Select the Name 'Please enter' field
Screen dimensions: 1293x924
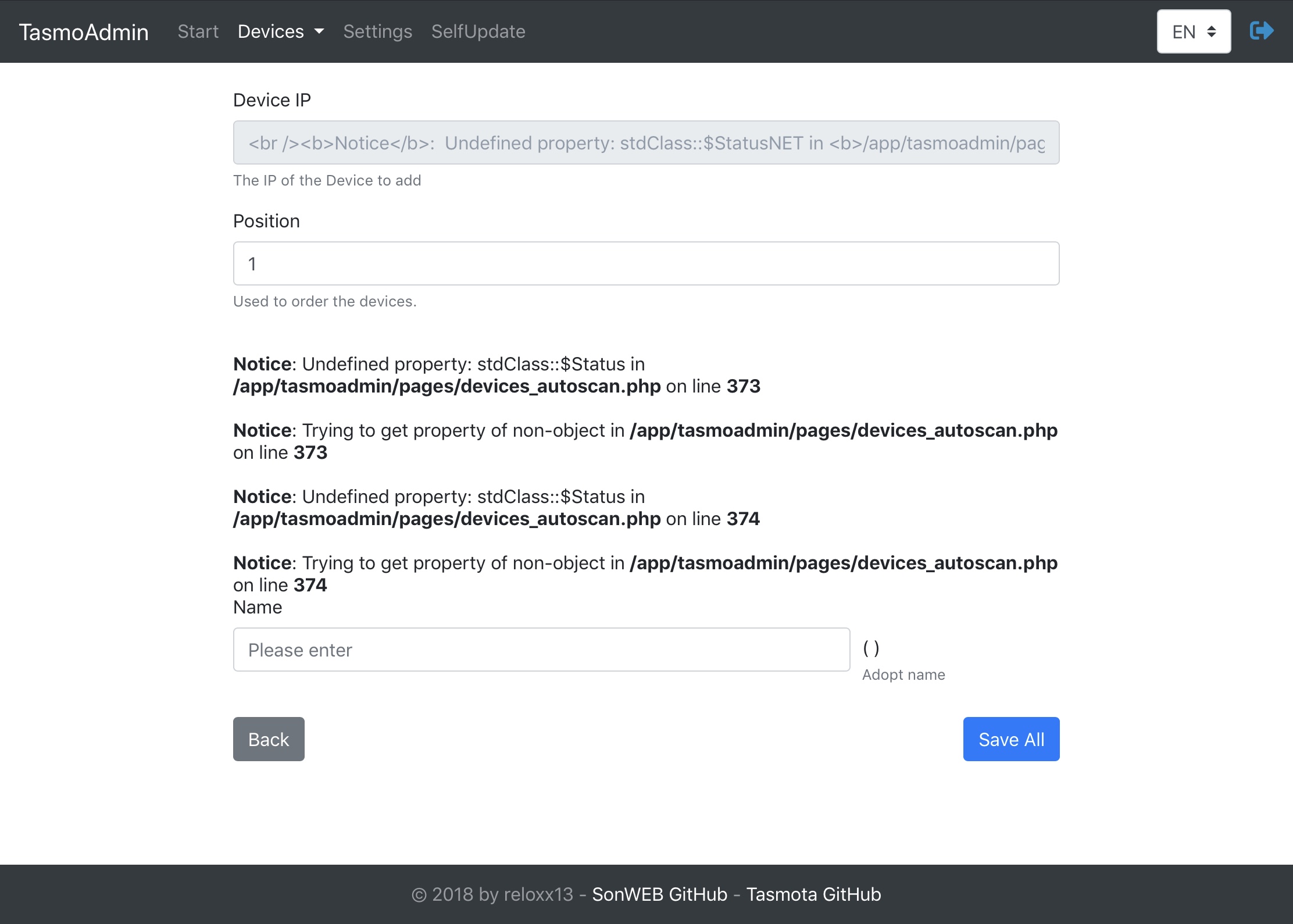click(x=541, y=650)
